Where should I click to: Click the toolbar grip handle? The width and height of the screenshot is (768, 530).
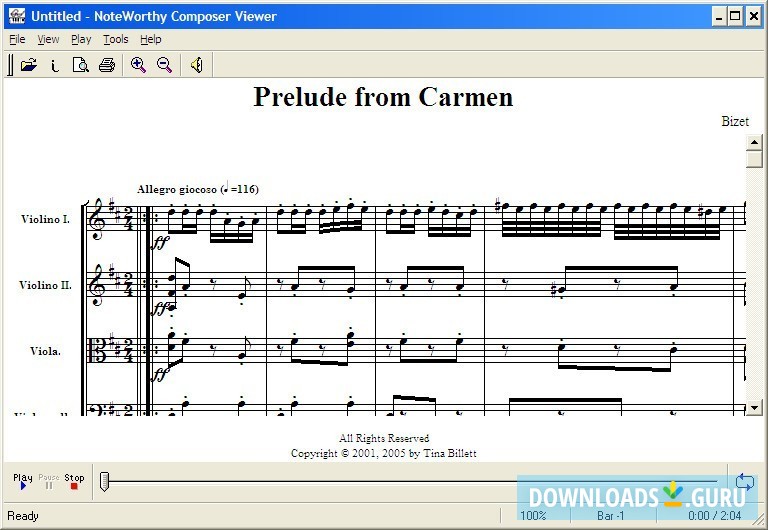tap(10, 65)
